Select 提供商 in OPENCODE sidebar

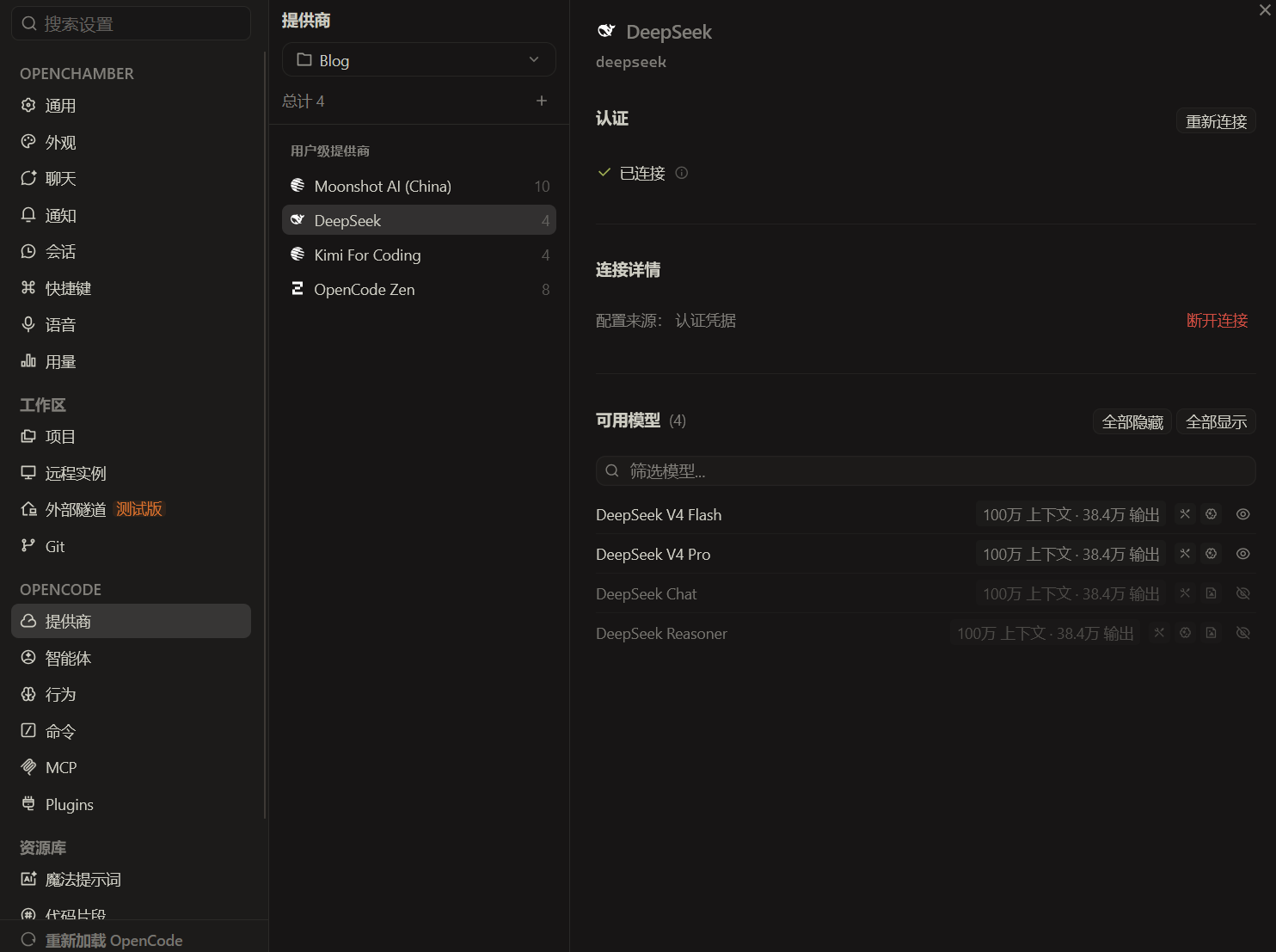coord(131,621)
